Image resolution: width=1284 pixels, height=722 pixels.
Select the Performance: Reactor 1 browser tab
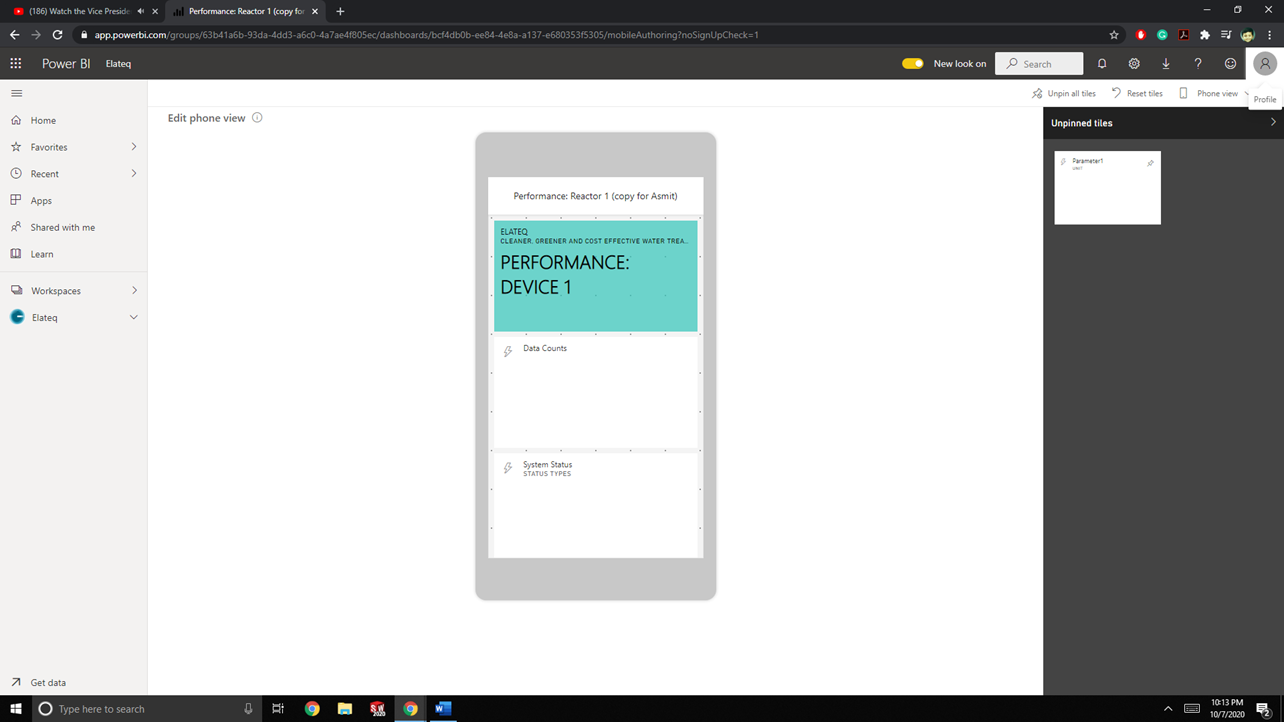[x=246, y=11]
